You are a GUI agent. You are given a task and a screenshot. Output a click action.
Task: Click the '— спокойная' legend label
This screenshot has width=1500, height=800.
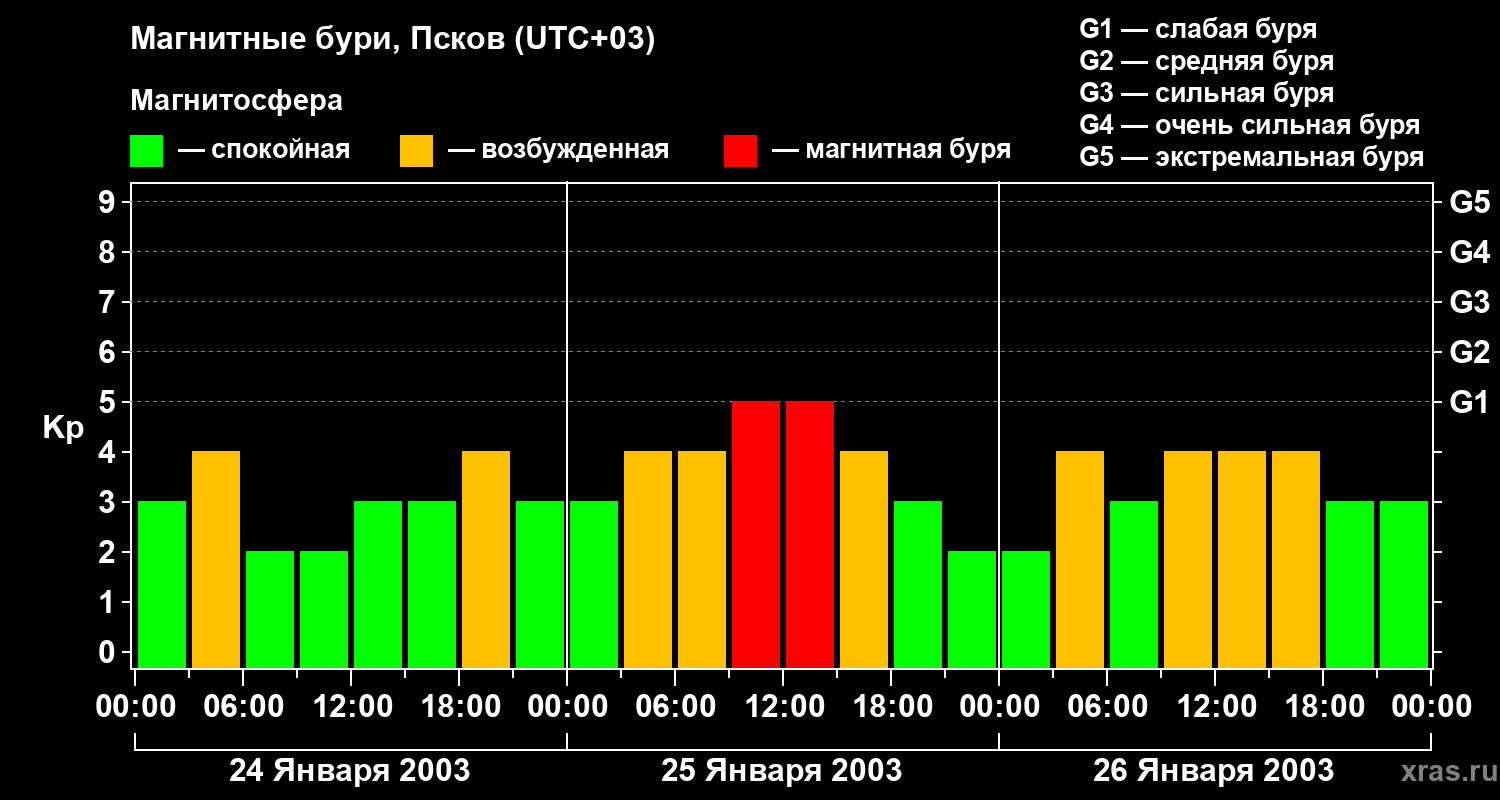pos(264,150)
